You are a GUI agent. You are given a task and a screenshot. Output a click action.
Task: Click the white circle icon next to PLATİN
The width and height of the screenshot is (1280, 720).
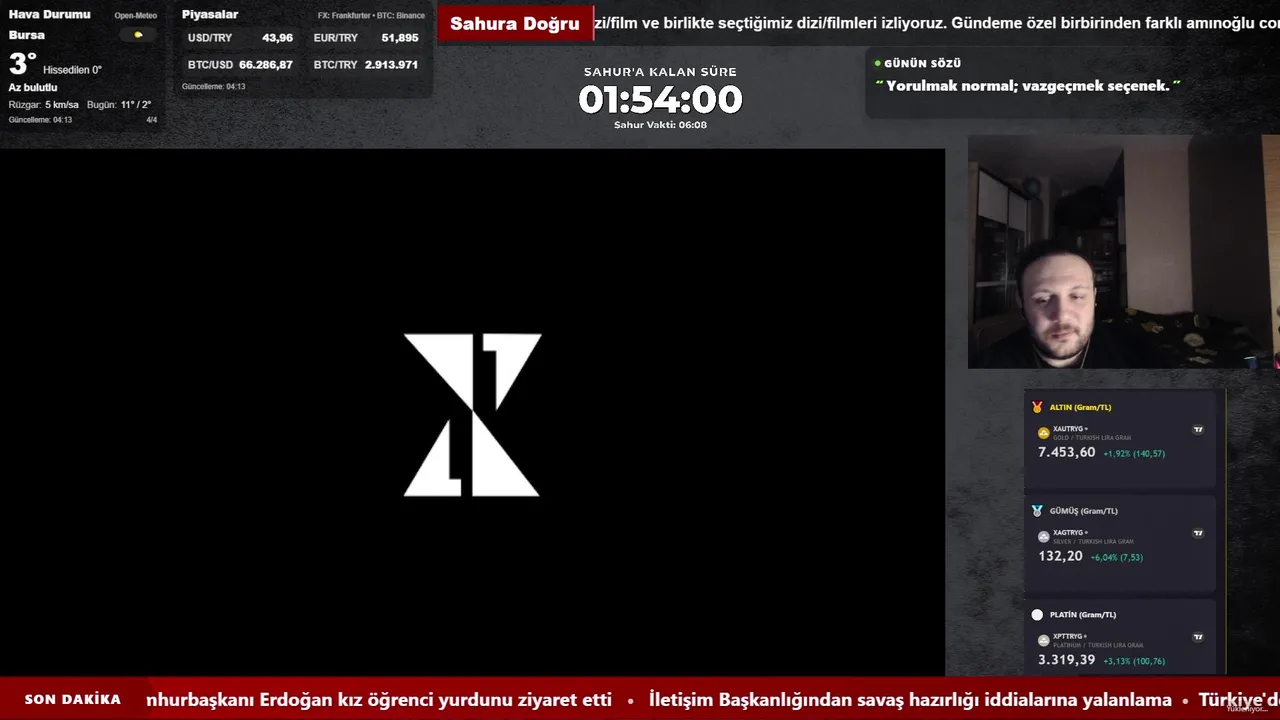[1037, 615]
